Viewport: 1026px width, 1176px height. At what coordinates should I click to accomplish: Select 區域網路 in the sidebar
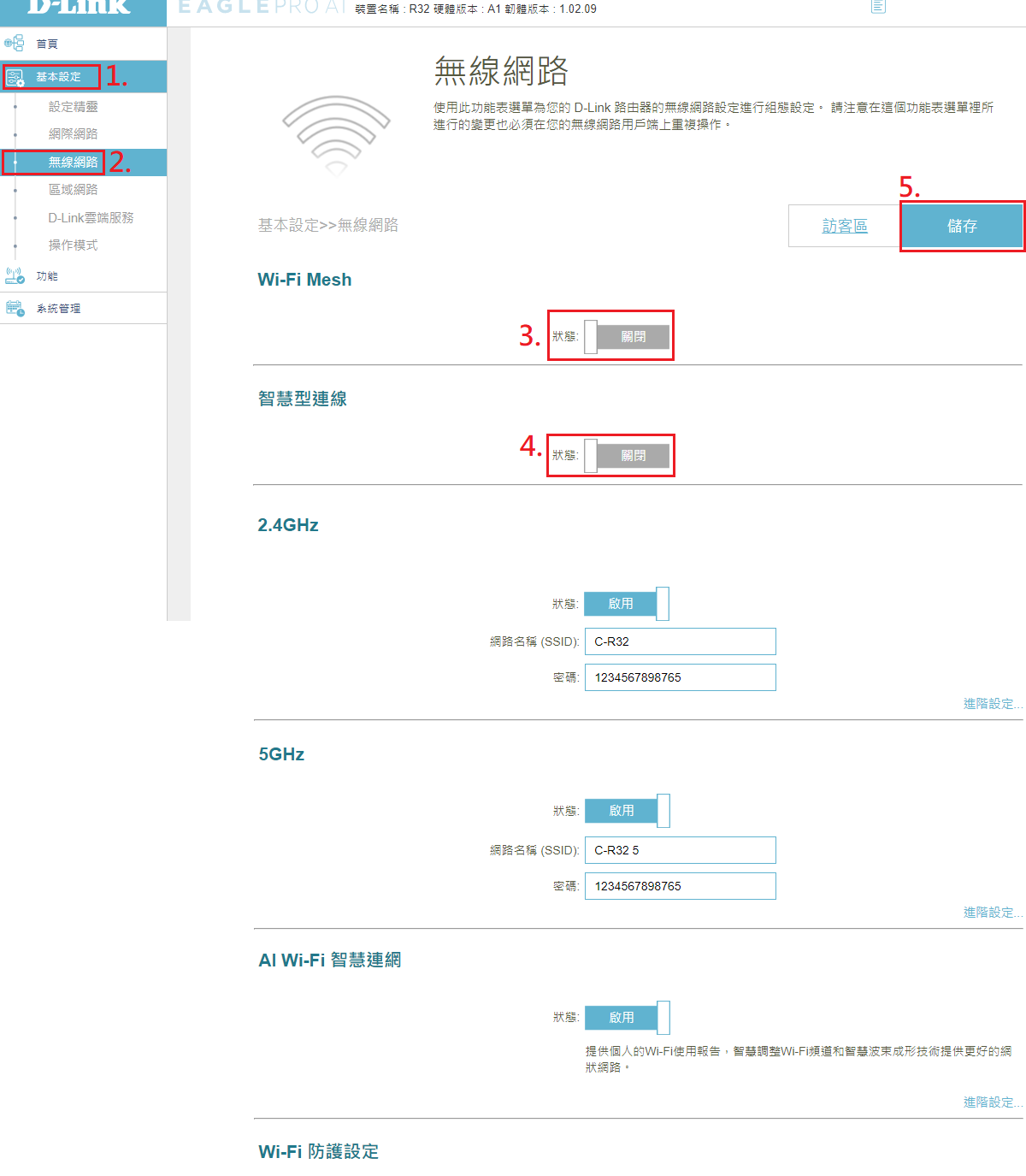tap(74, 190)
